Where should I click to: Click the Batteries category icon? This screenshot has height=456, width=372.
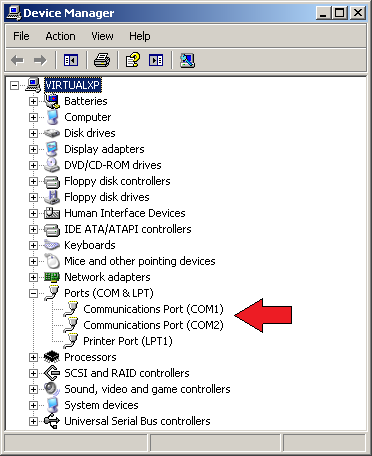coord(52,101)
